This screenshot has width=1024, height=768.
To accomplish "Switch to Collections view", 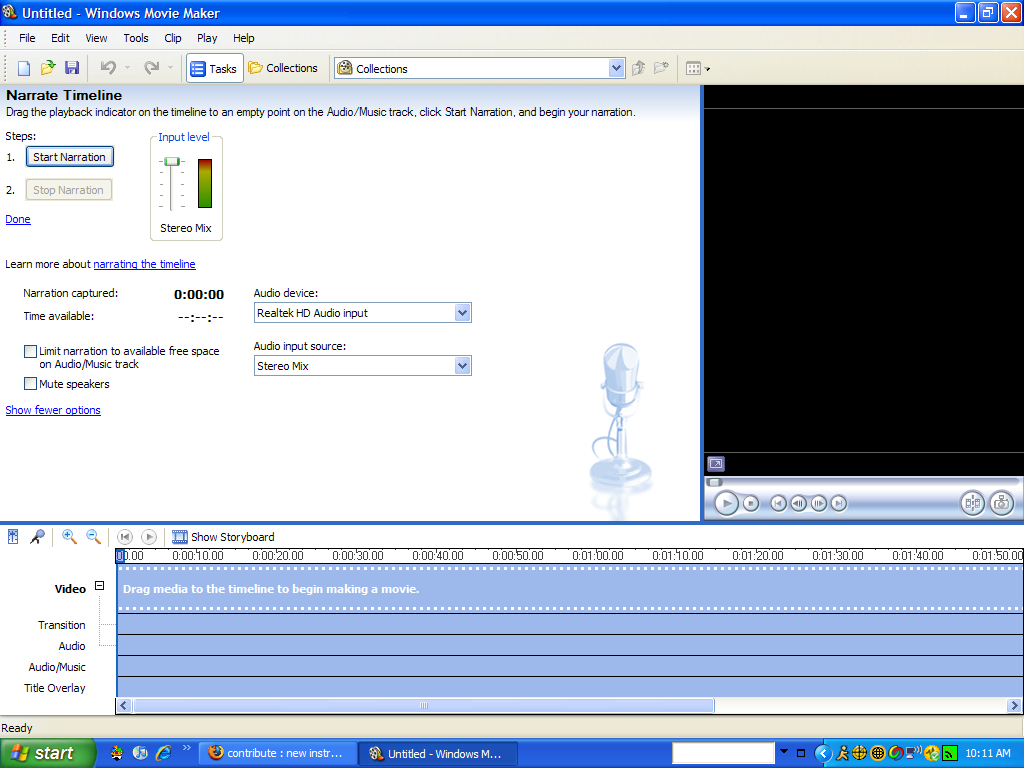I will (284, 68).
